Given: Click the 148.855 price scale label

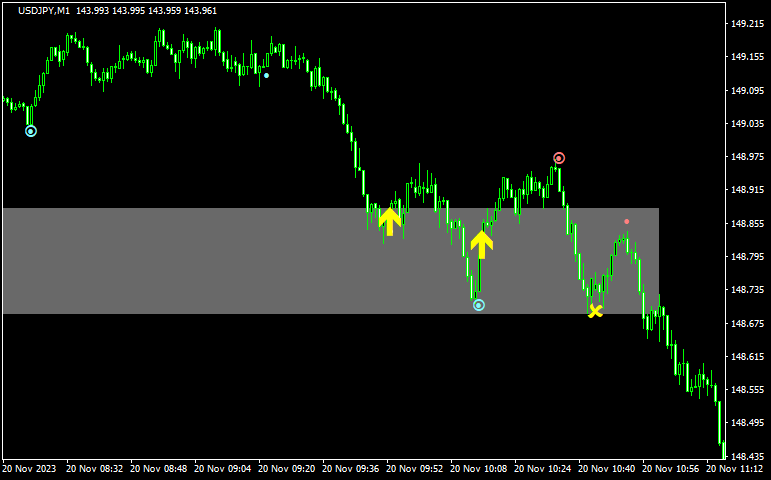Looking at the screenshot, I should [x=747, y=224].
